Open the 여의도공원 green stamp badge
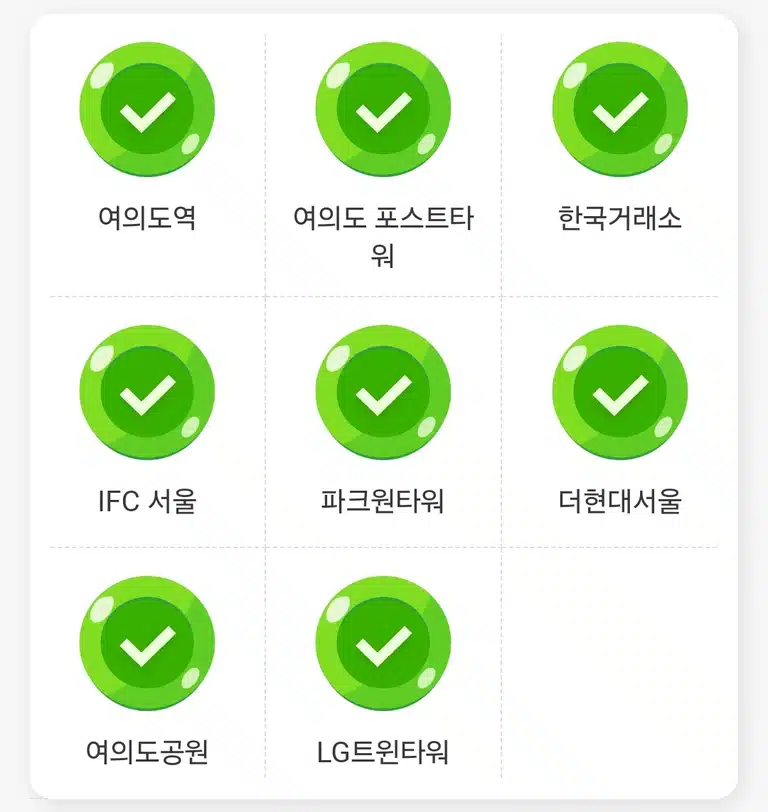This screenshot has height=812, width=768. (147, 643)
